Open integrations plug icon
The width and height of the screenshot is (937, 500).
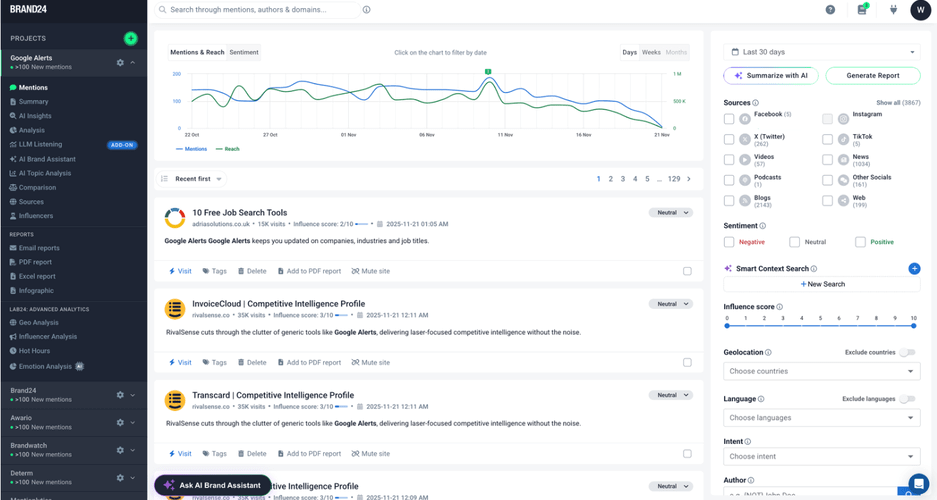(x=893, y=10)
